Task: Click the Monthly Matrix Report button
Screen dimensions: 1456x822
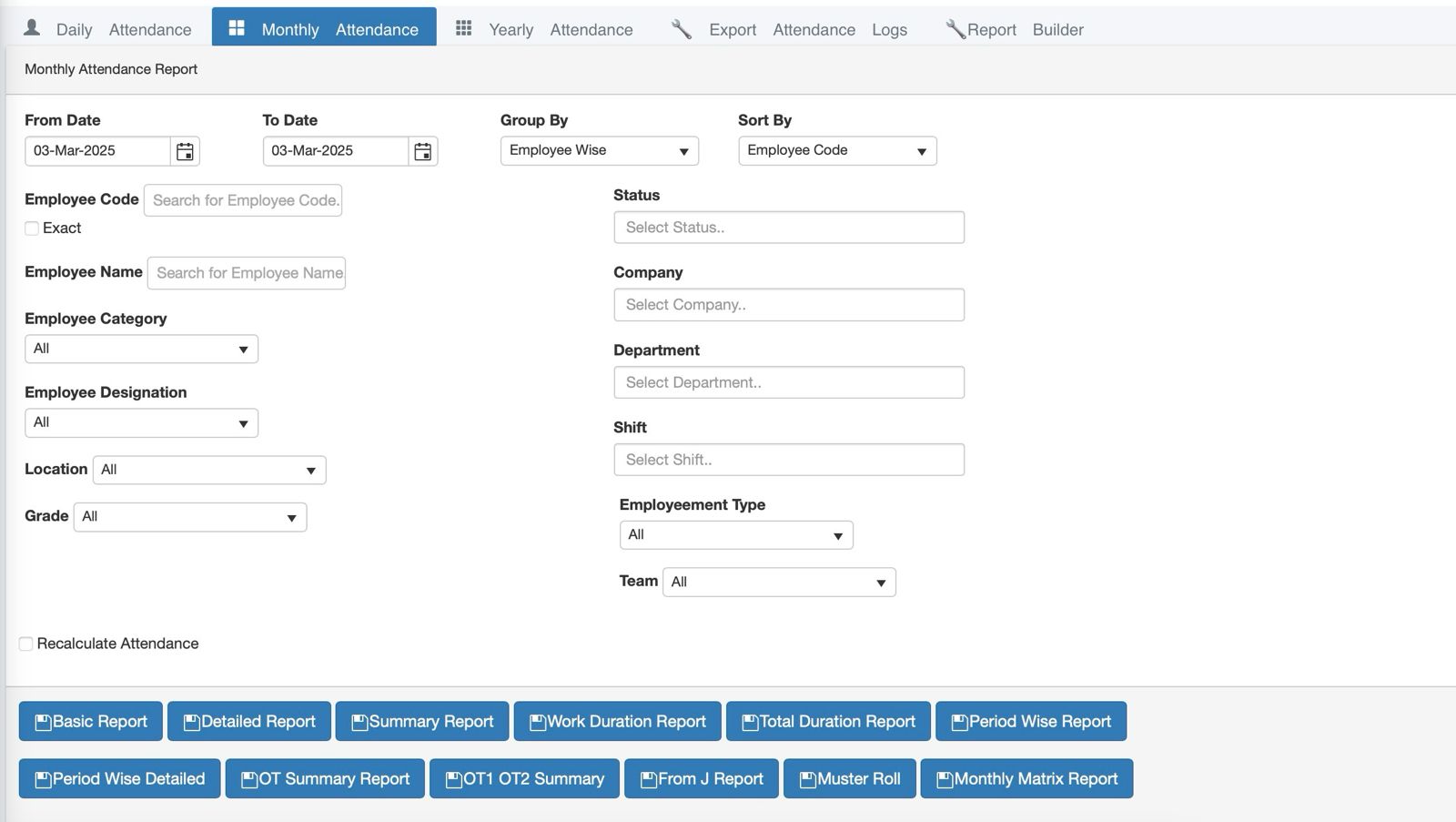Action: pos(1026,779)
